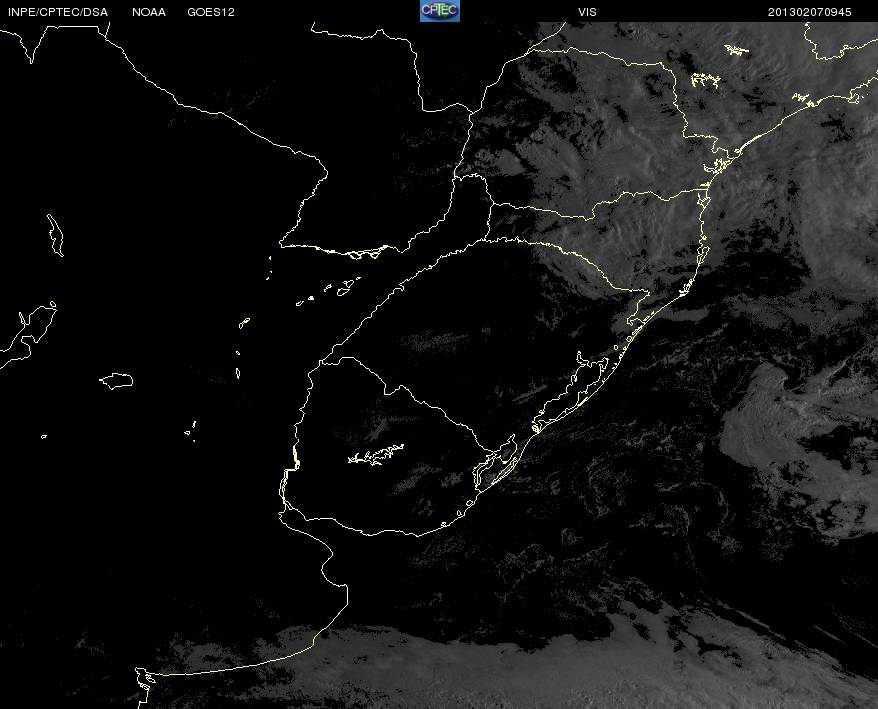Image resolution: width=878 pixels, height=709 pixels.
Task: Click the INPE/CPTEC/DSA header text
Action: [58, 12]
